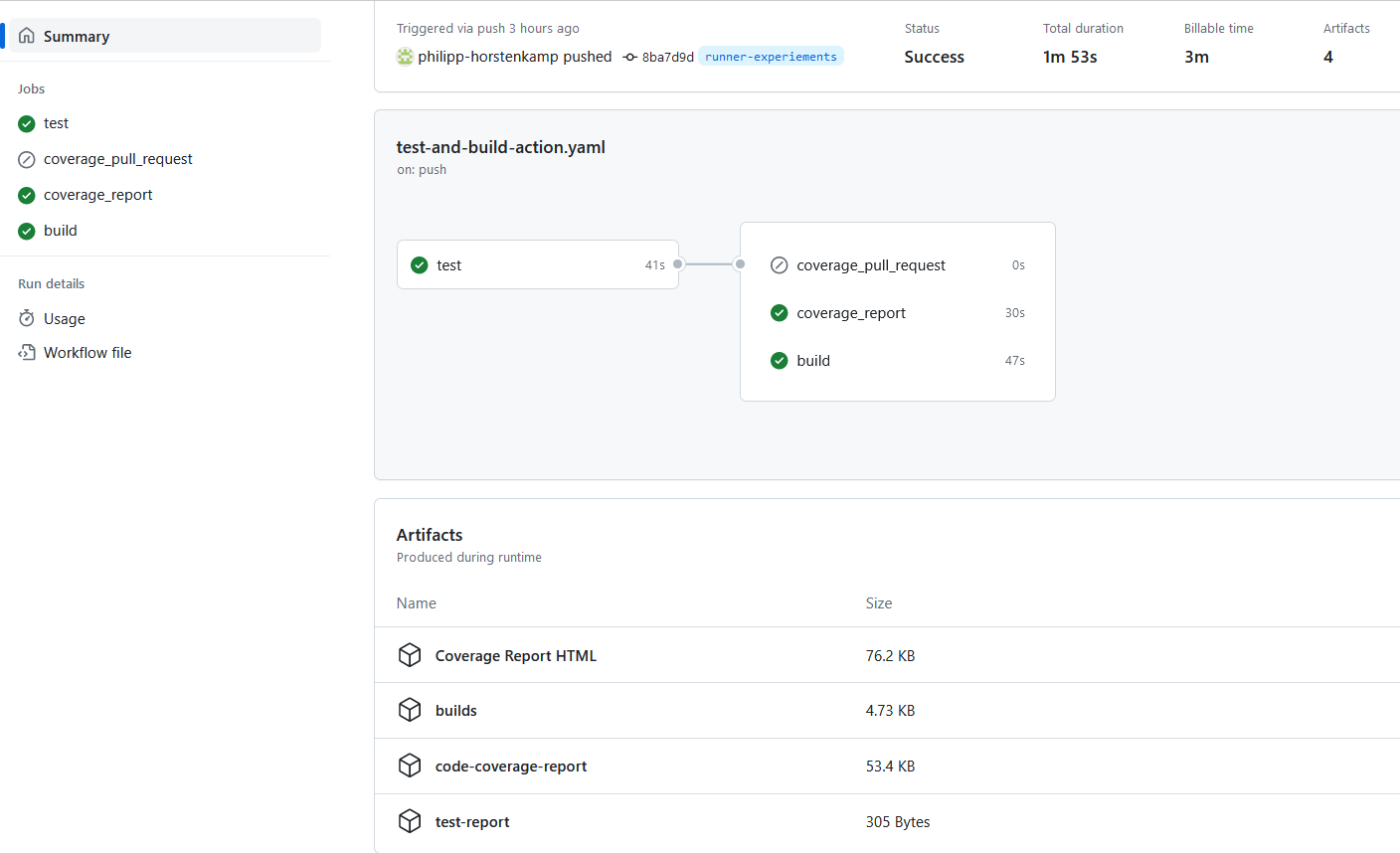Open the Workflow file link
Viewport: 1400px width, 853px height.
tap(87, 353)
